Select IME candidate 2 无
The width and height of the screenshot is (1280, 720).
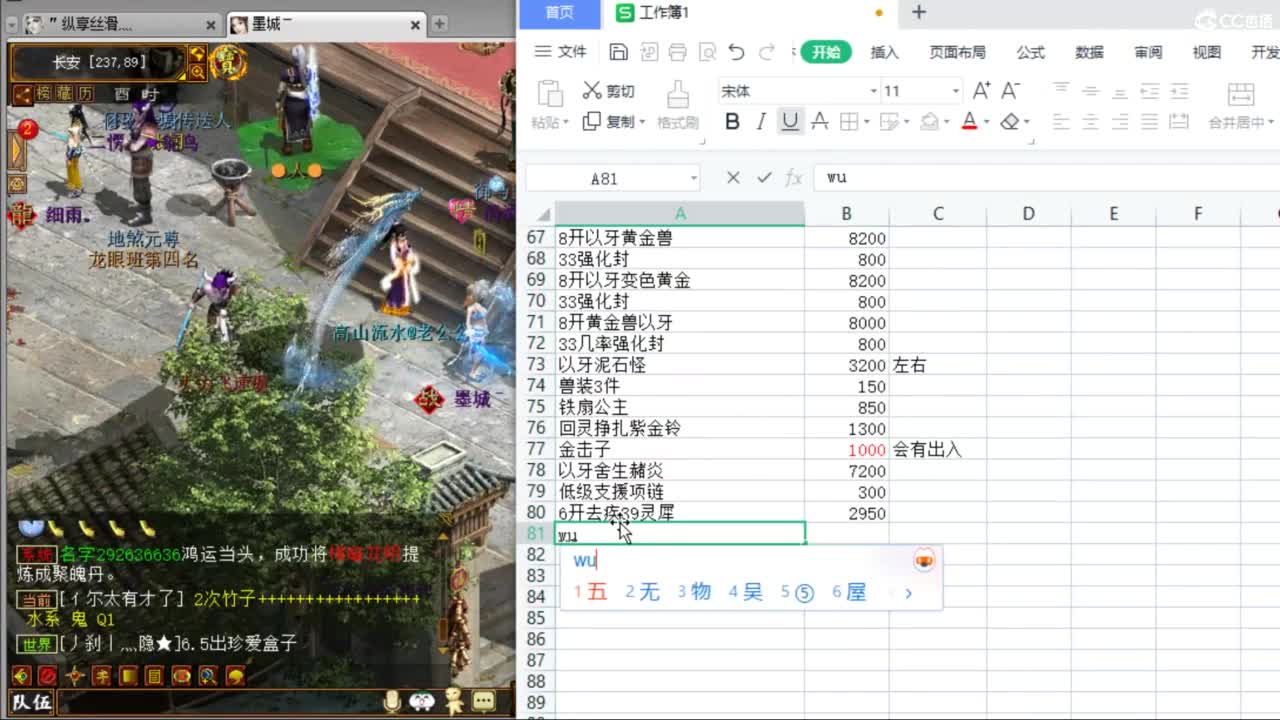642,592
